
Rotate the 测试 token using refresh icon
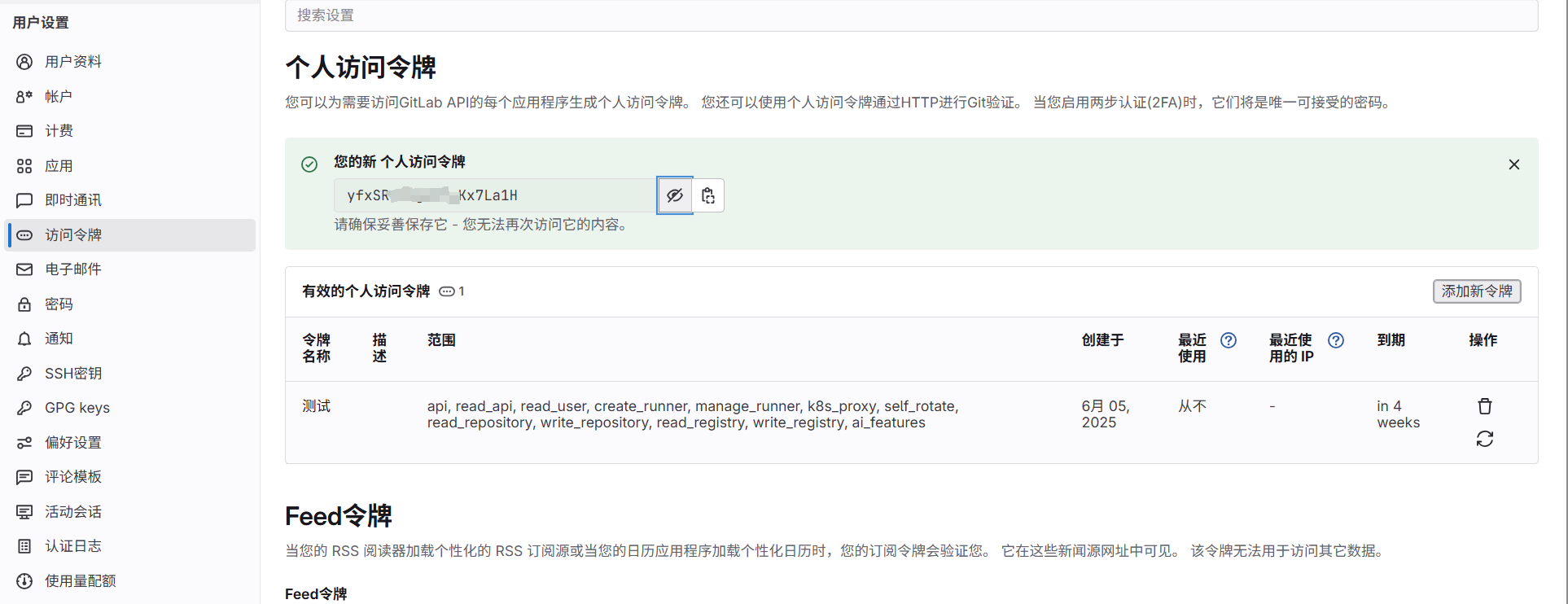[x=1485, y=440]
